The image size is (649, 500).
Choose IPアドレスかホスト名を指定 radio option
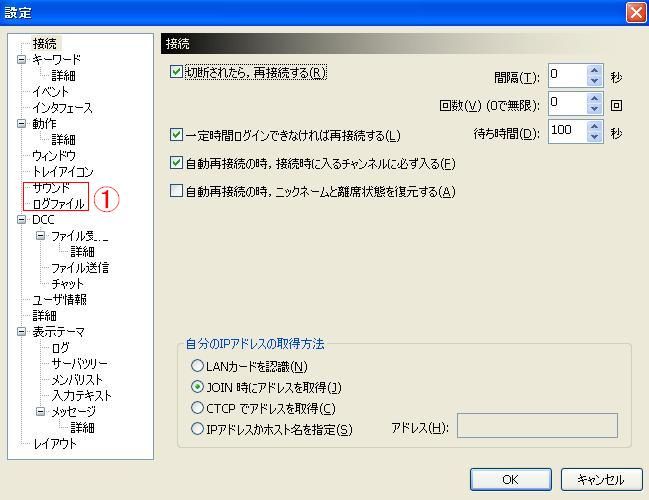point(197,429)
